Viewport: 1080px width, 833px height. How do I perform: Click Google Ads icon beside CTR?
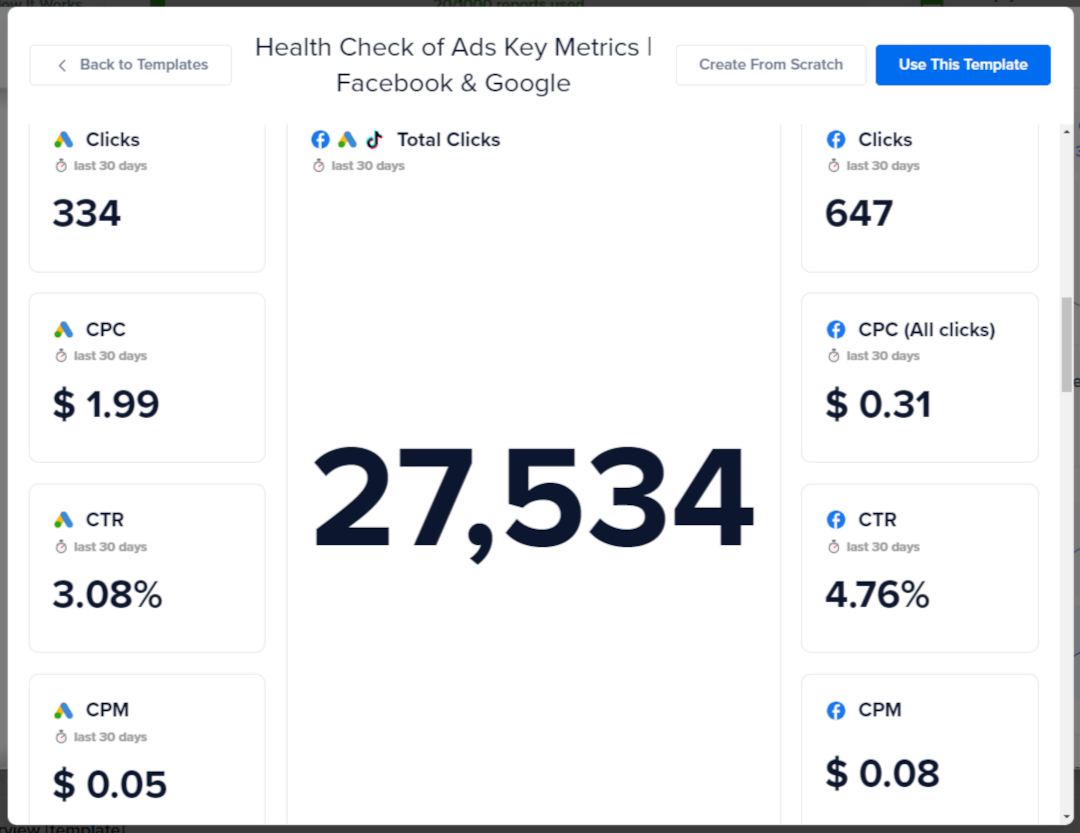(x=63, y=520)
